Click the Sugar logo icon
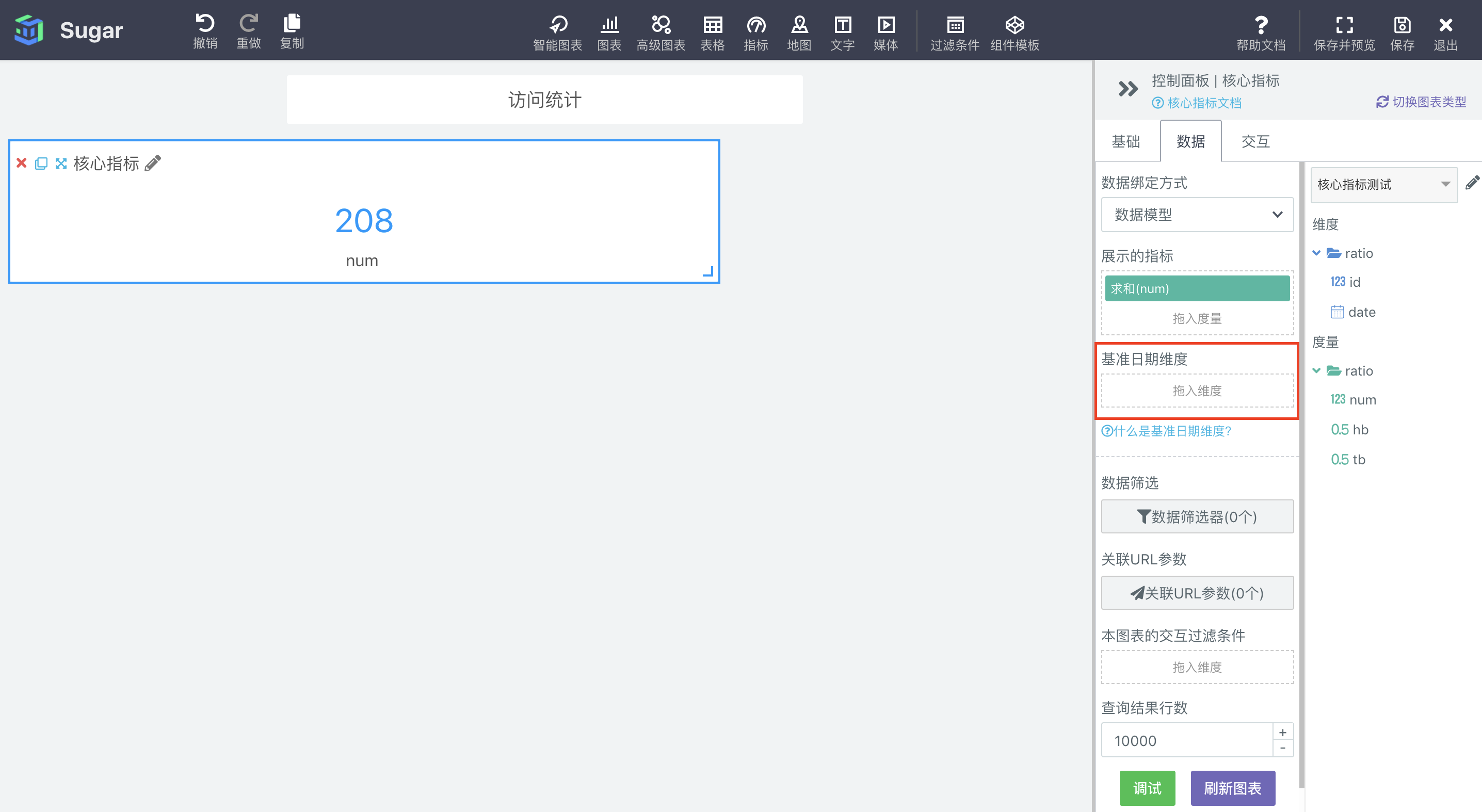Screen dimensions: 1482x812 [x=28, y=30]
